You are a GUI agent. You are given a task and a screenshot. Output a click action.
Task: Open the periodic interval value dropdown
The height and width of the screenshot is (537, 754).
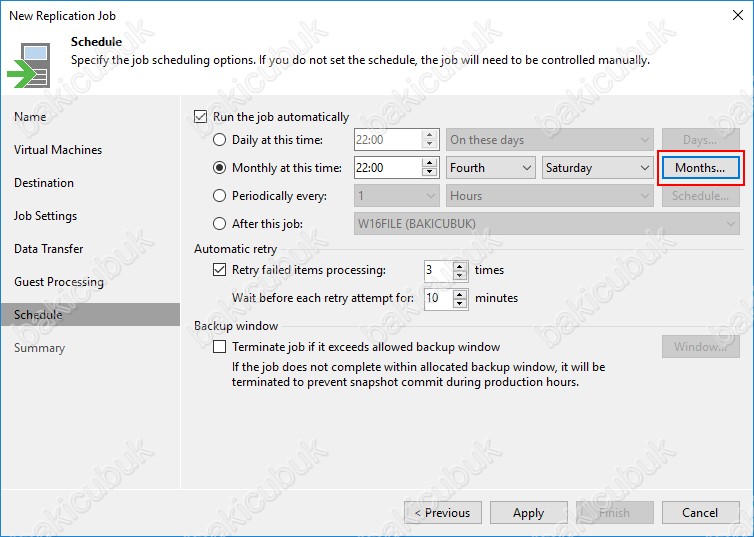coord(396,196)
